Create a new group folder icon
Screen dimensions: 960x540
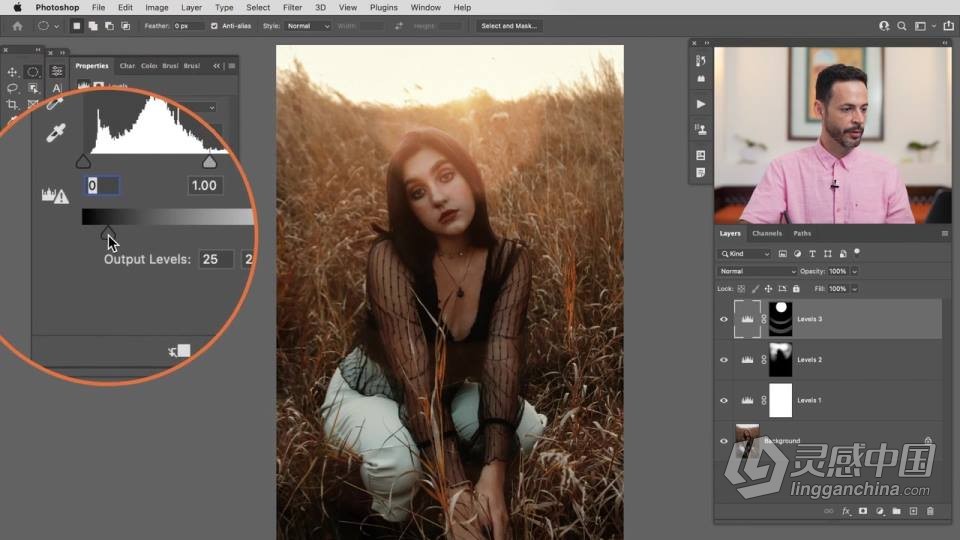[896, 511]
